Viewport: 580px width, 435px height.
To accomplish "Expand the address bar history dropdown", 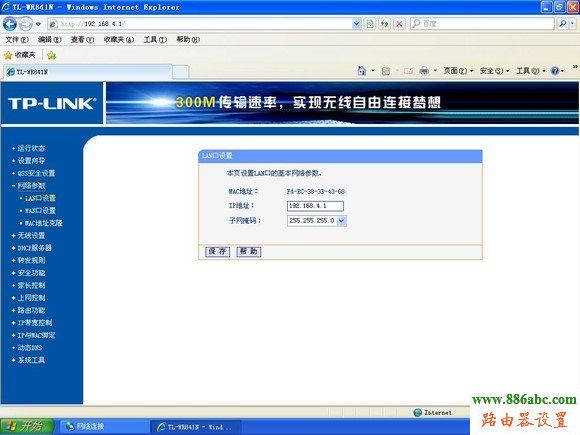I will tap(356, 24).
